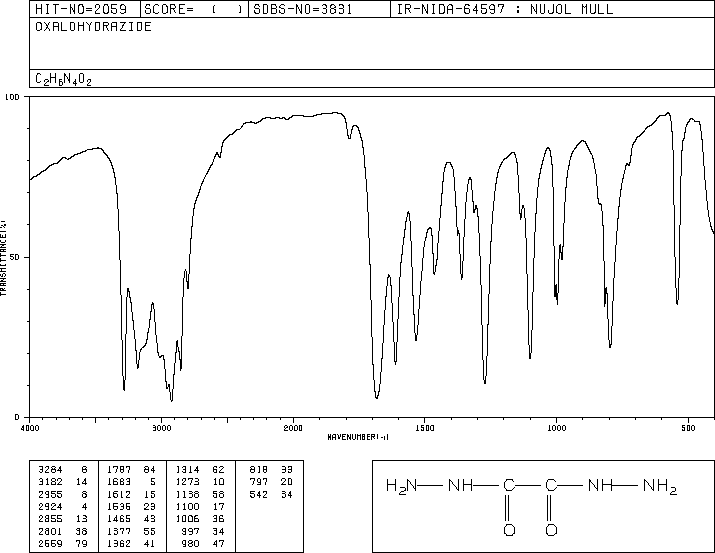Click the C2H6N4O2 molecular formula
This screenshot has height=553, width=715.
pyautogui.click(x=63, y=80)
